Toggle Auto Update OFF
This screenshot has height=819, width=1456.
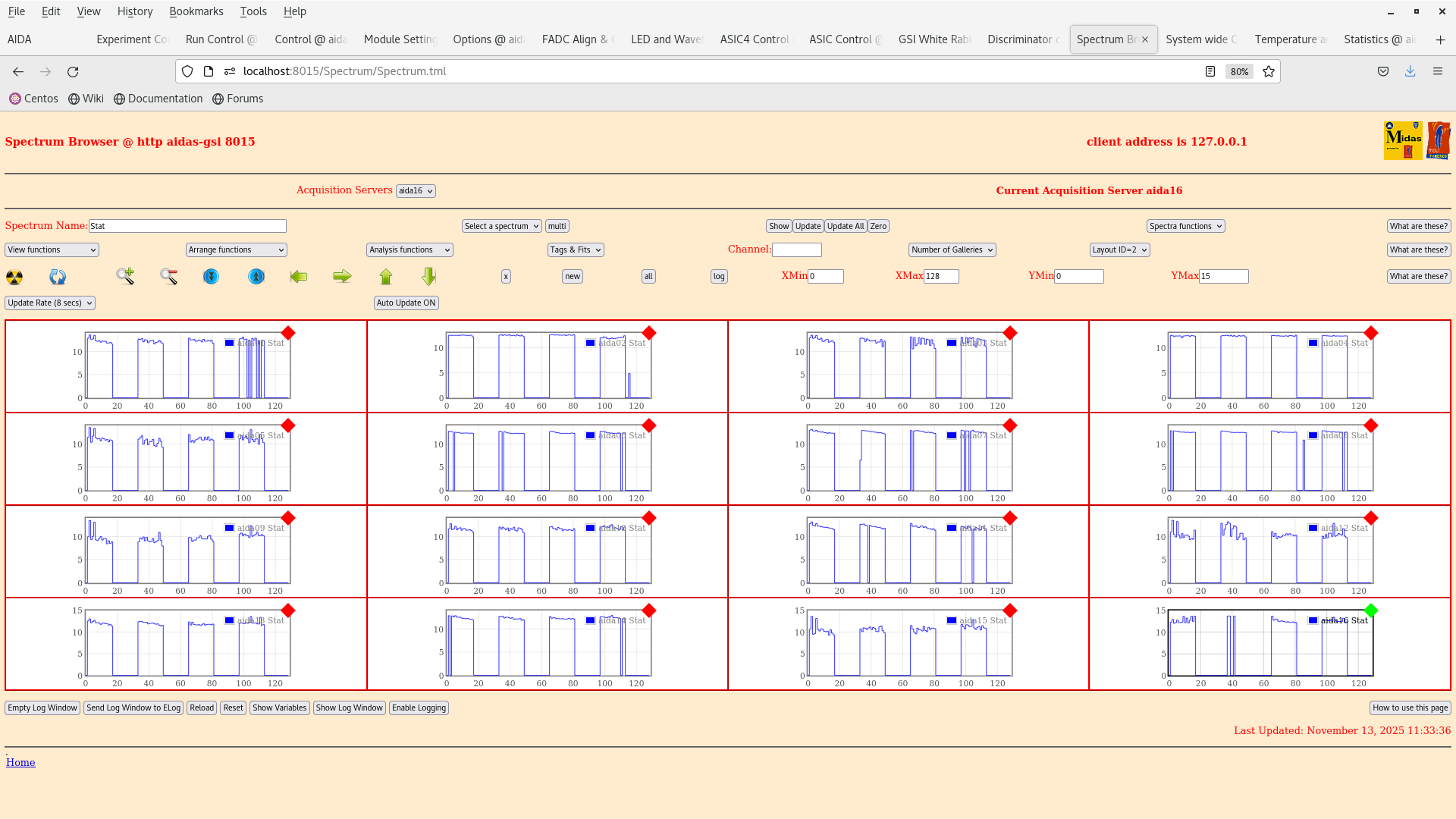tap(406, 303)
